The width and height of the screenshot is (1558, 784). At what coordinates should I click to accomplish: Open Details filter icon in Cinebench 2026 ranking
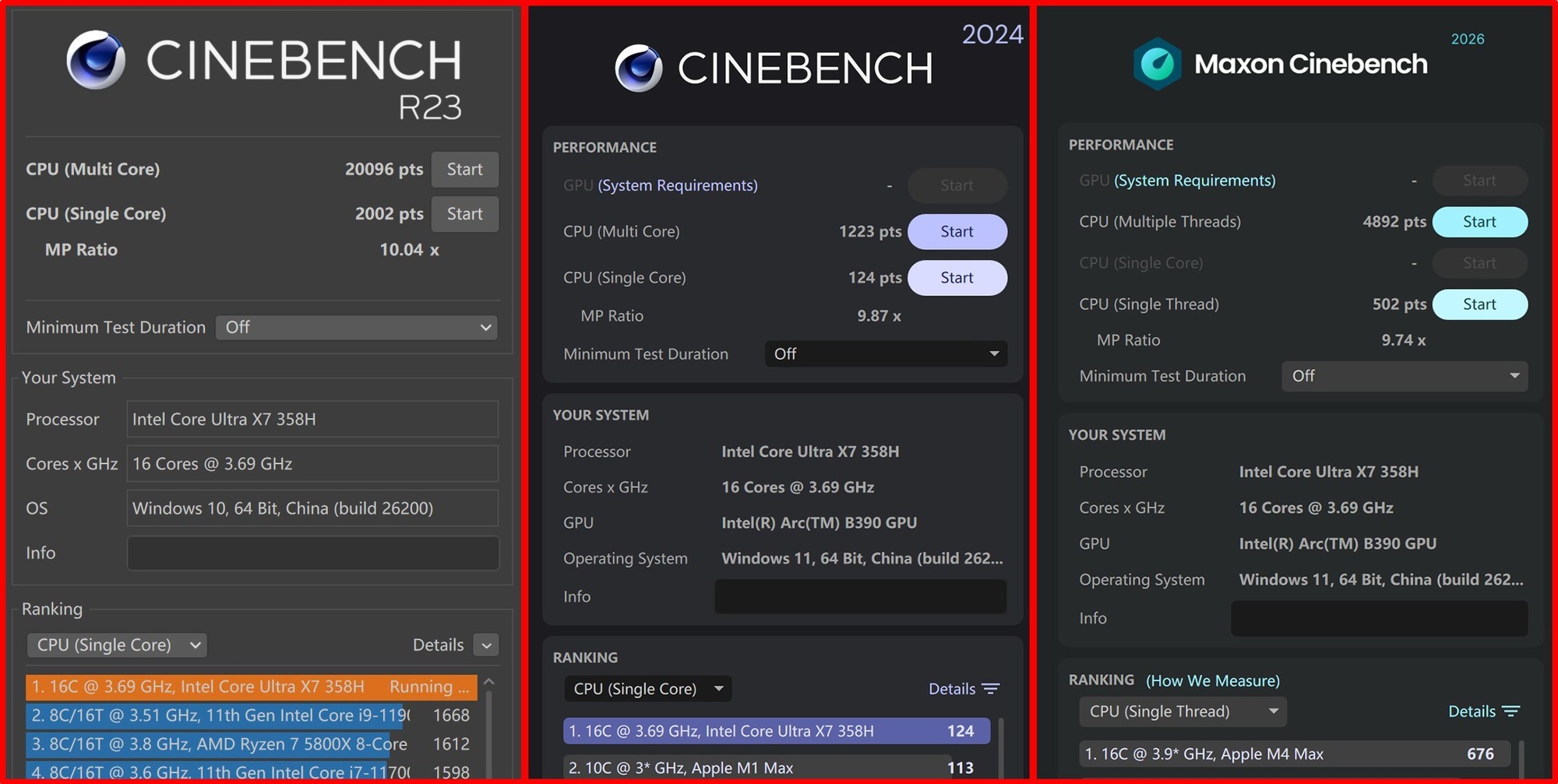pyautogui.click(x=1511, y=712)
